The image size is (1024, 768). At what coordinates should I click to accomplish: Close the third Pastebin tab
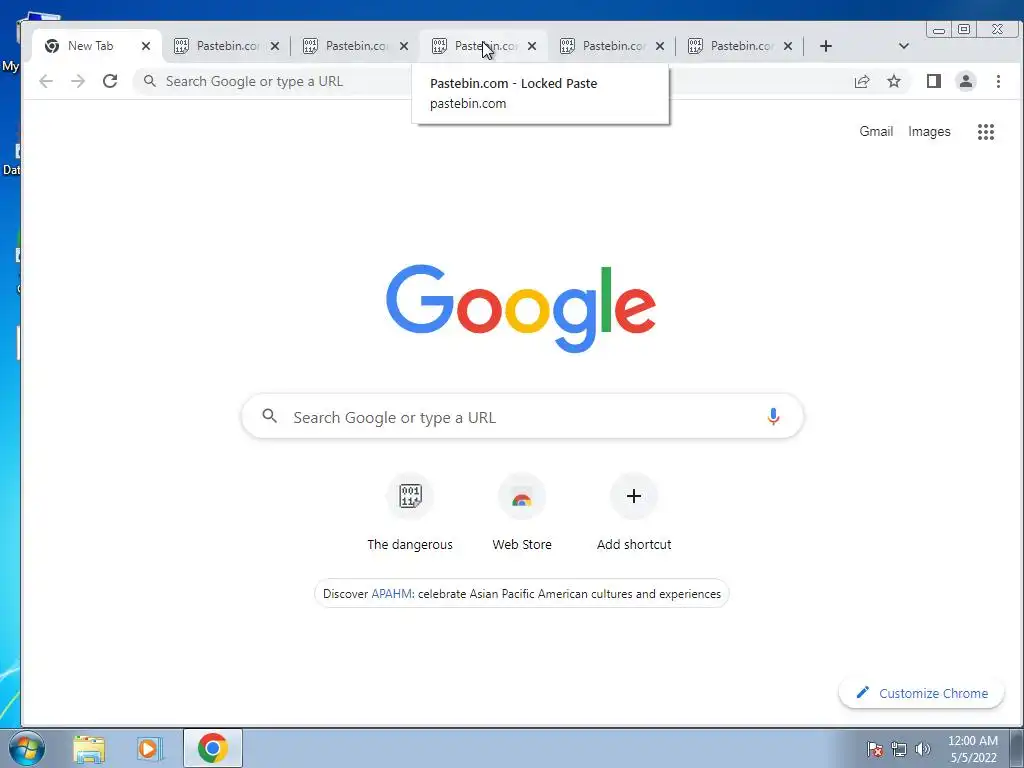point(532,46)
